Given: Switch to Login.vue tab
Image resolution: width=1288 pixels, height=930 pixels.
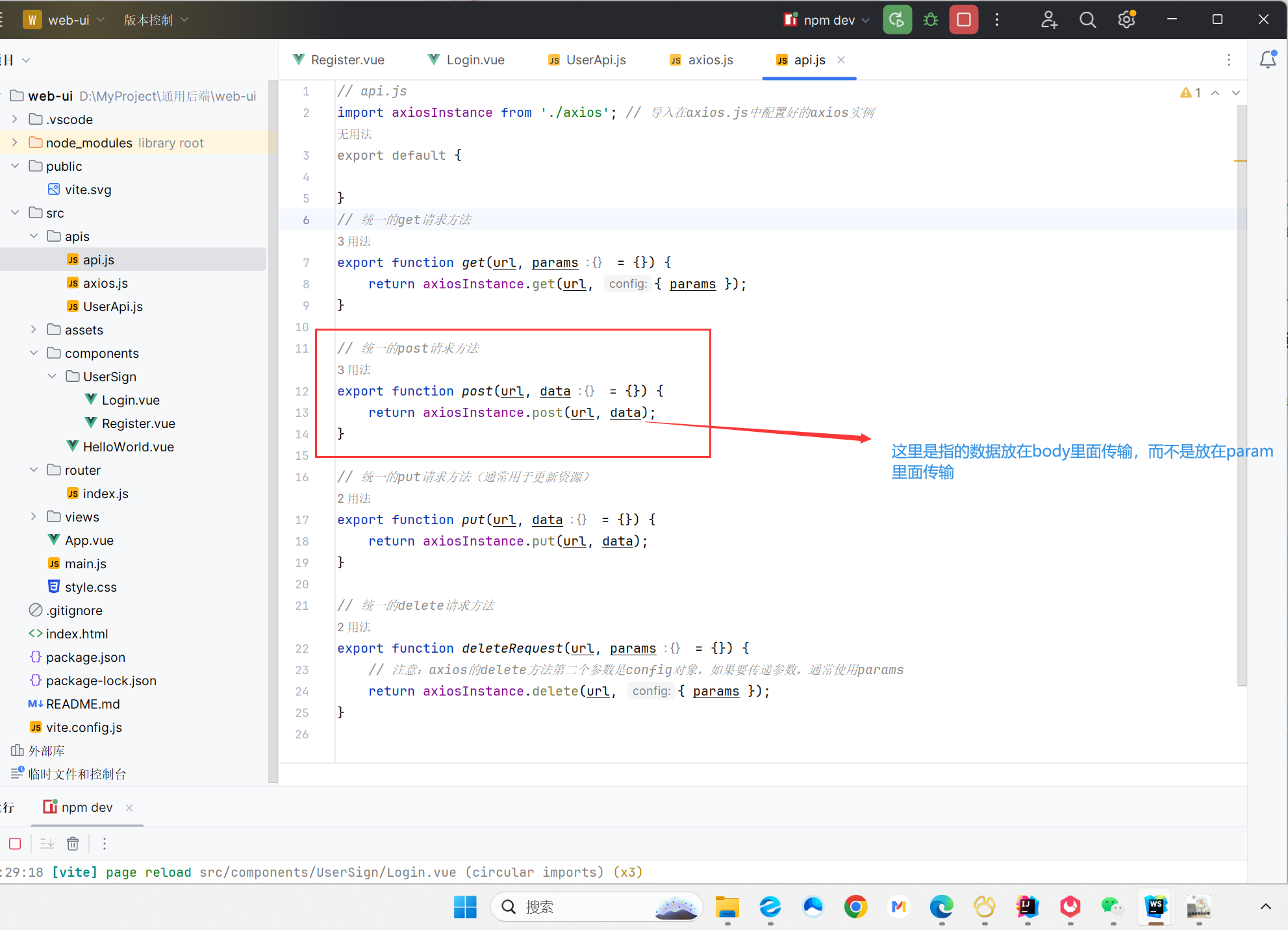Looking at the screenshot, I should 466,60.
